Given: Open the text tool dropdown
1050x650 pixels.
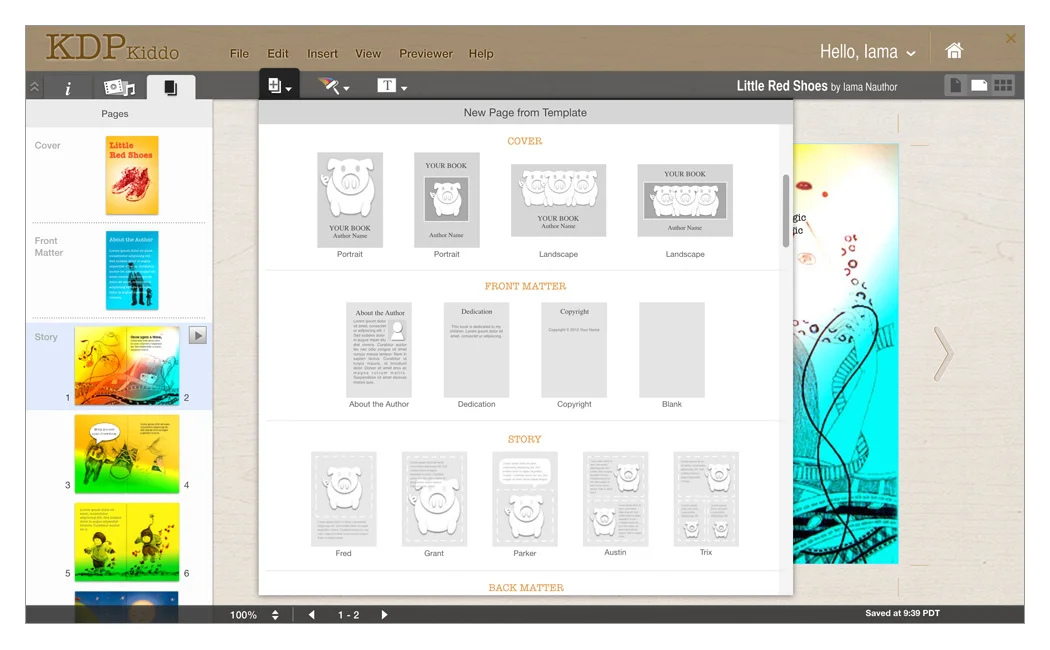Looking at the screenshot, I should click(391, 86).
